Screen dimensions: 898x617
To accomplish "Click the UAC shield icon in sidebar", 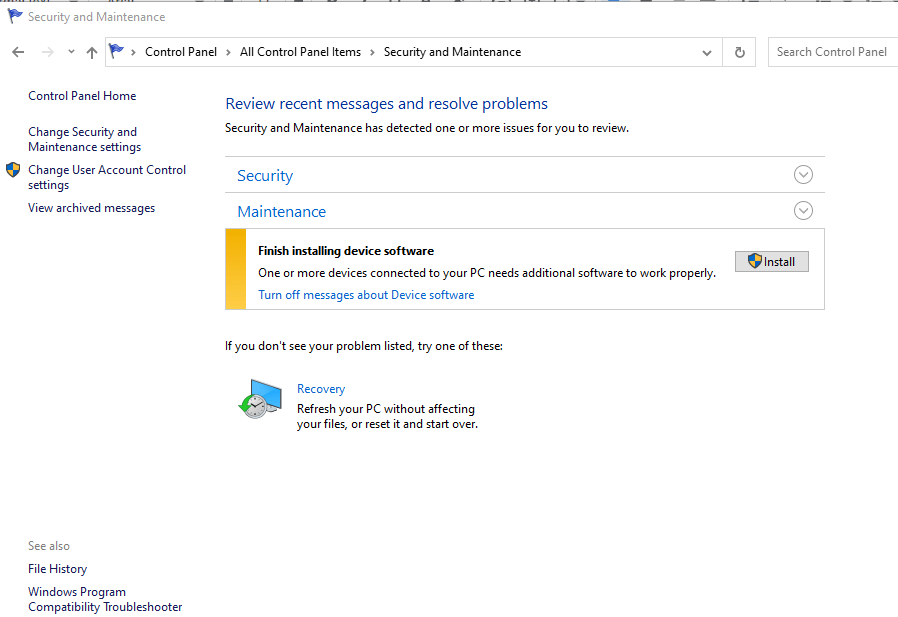I will click(13, 170).
